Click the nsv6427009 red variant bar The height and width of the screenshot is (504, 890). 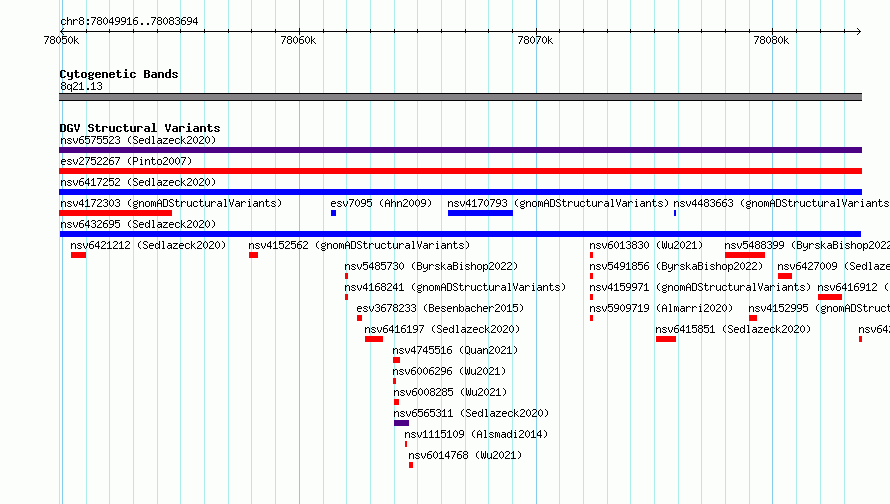coord(785,276)
